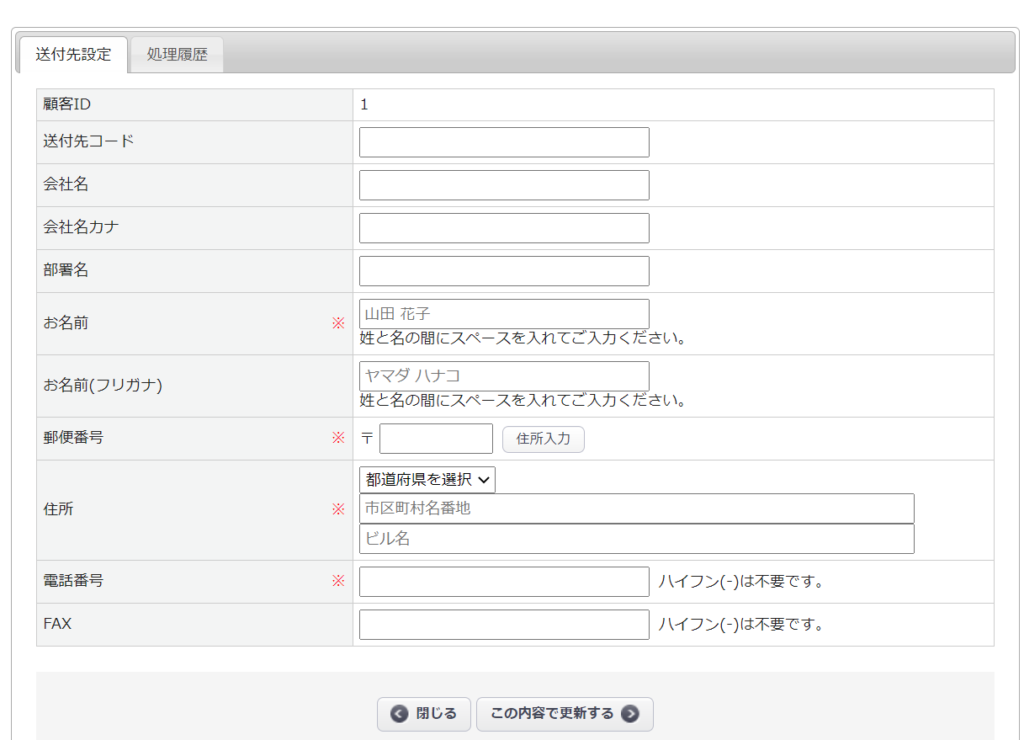The image size is (1024, 740).
Task: Click the フリガナ field showing ヤマダ ハナコ
Action: pyautogui.click(x=504, y=376)
